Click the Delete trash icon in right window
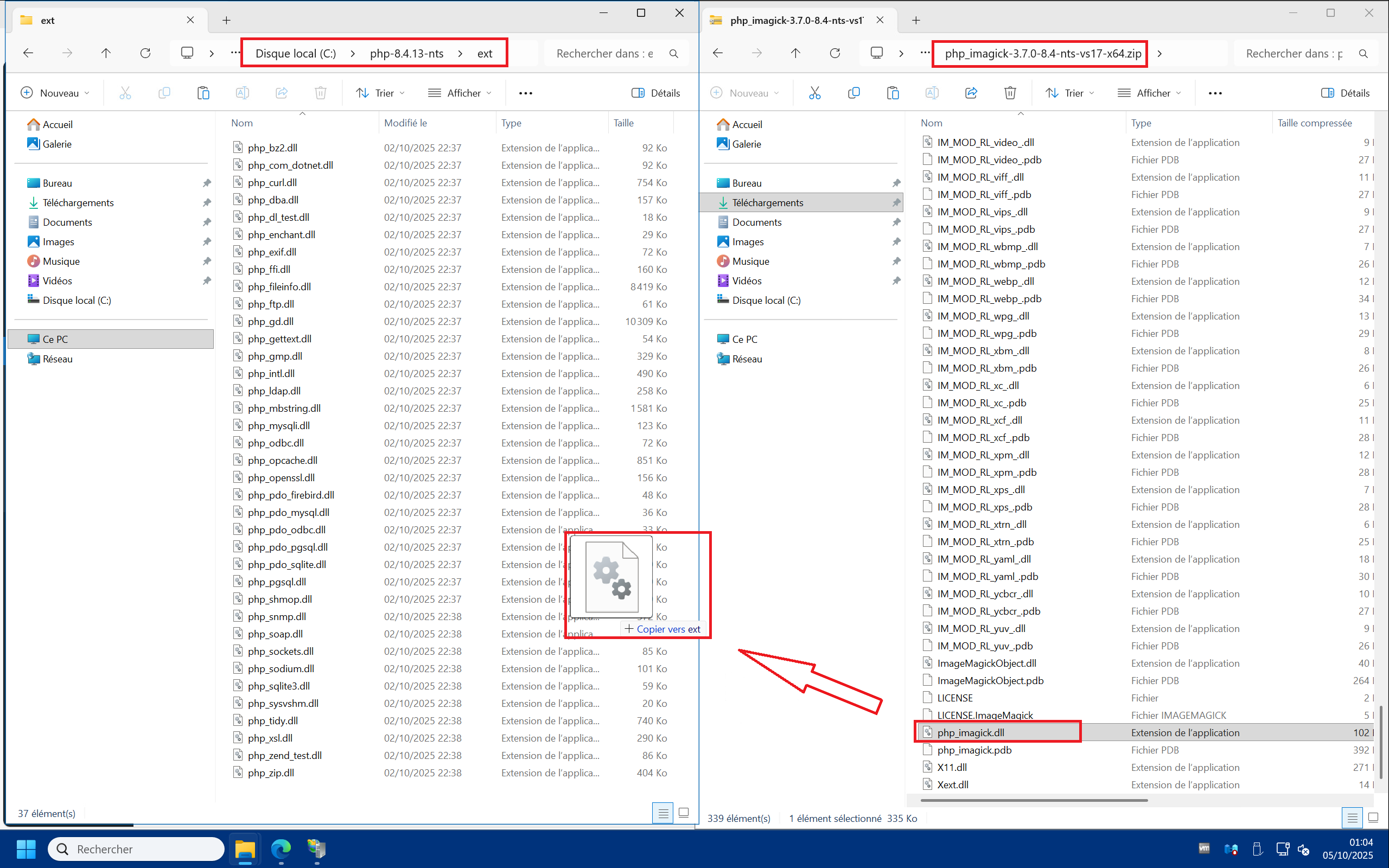 click(1010, 93)
